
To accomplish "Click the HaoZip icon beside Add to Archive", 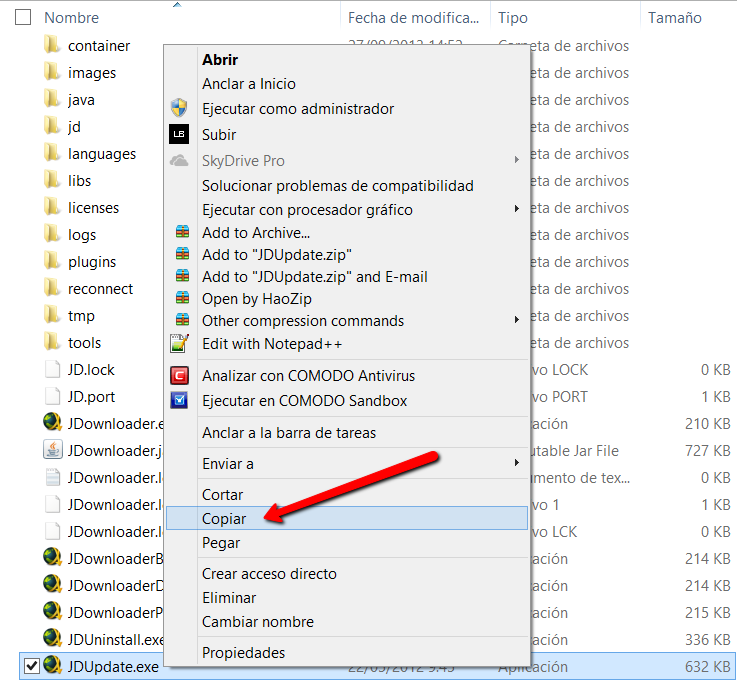I will pos(182,232).
